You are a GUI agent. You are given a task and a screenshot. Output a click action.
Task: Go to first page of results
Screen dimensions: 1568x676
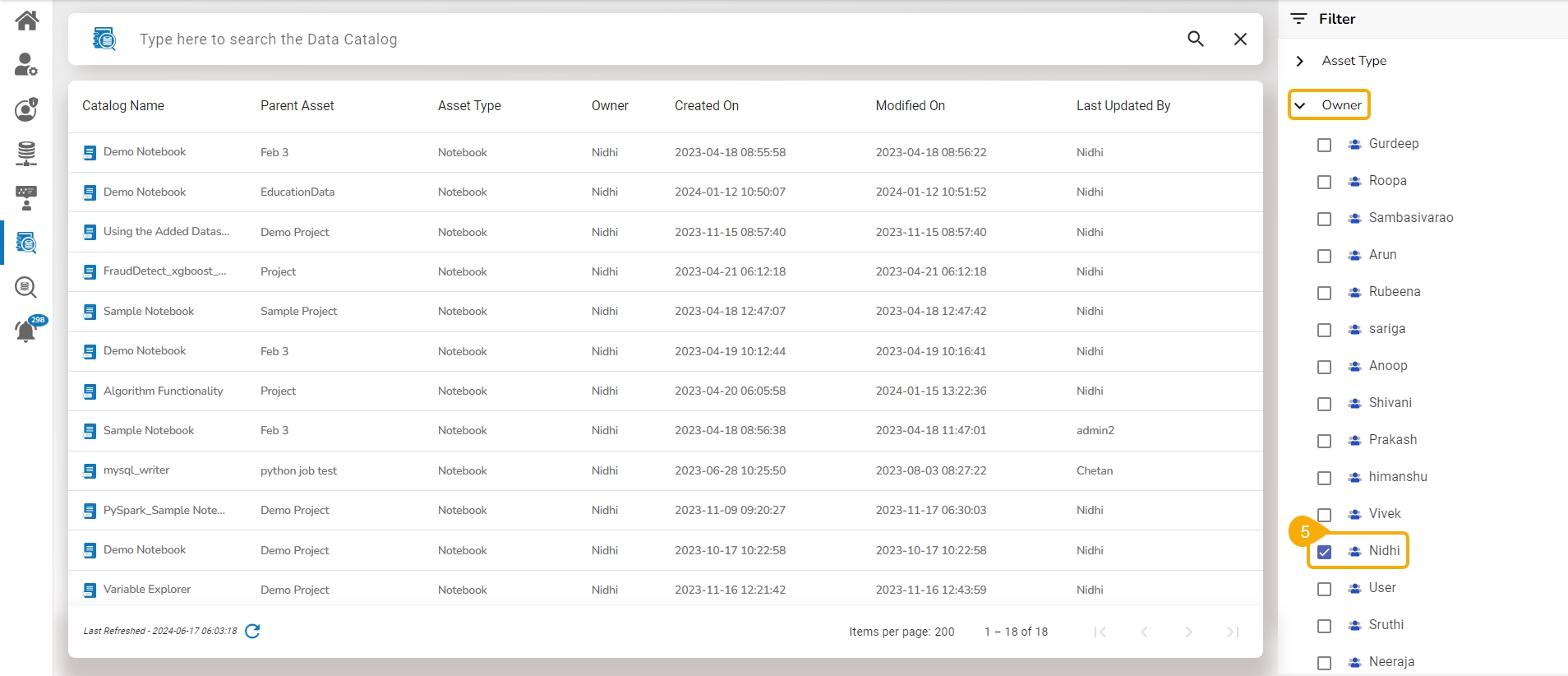click(x=1100, y=632)
